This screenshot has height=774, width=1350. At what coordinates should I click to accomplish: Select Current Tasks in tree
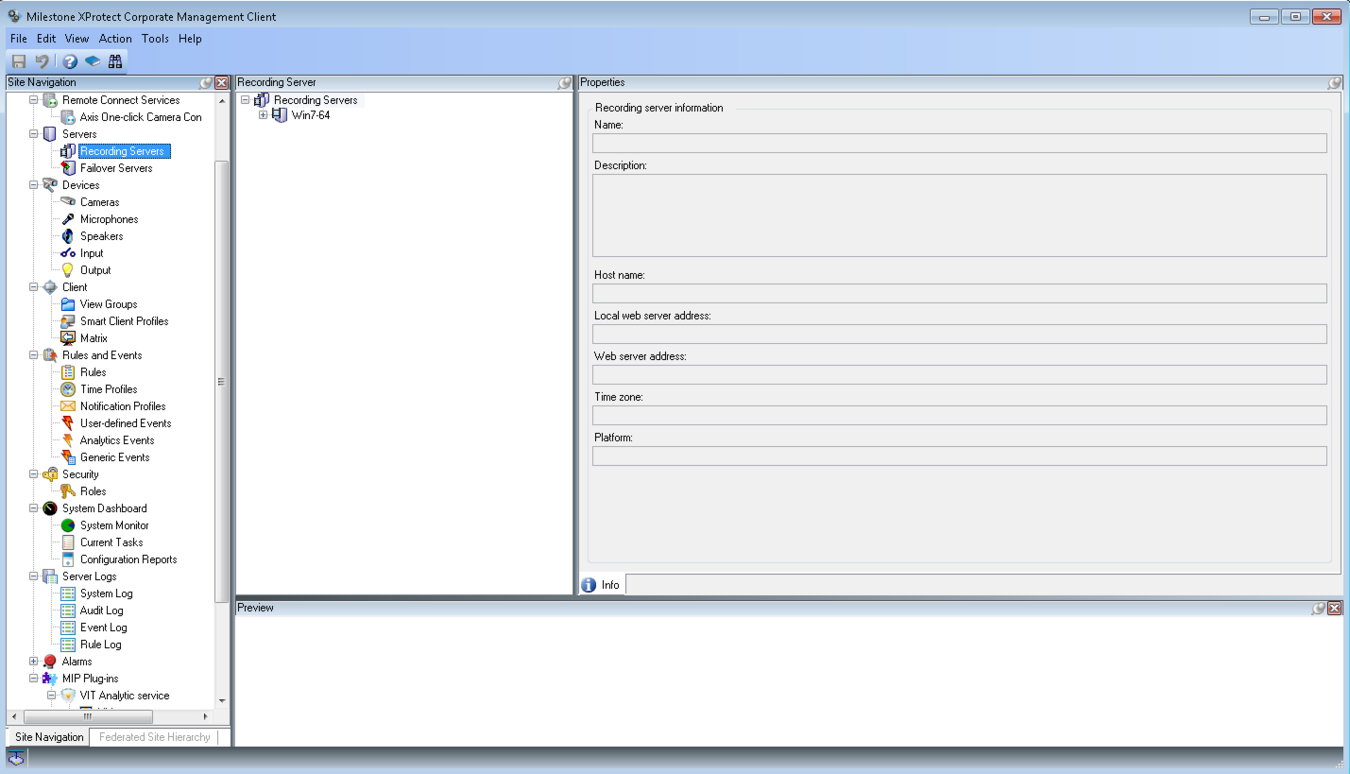[111, 542]
